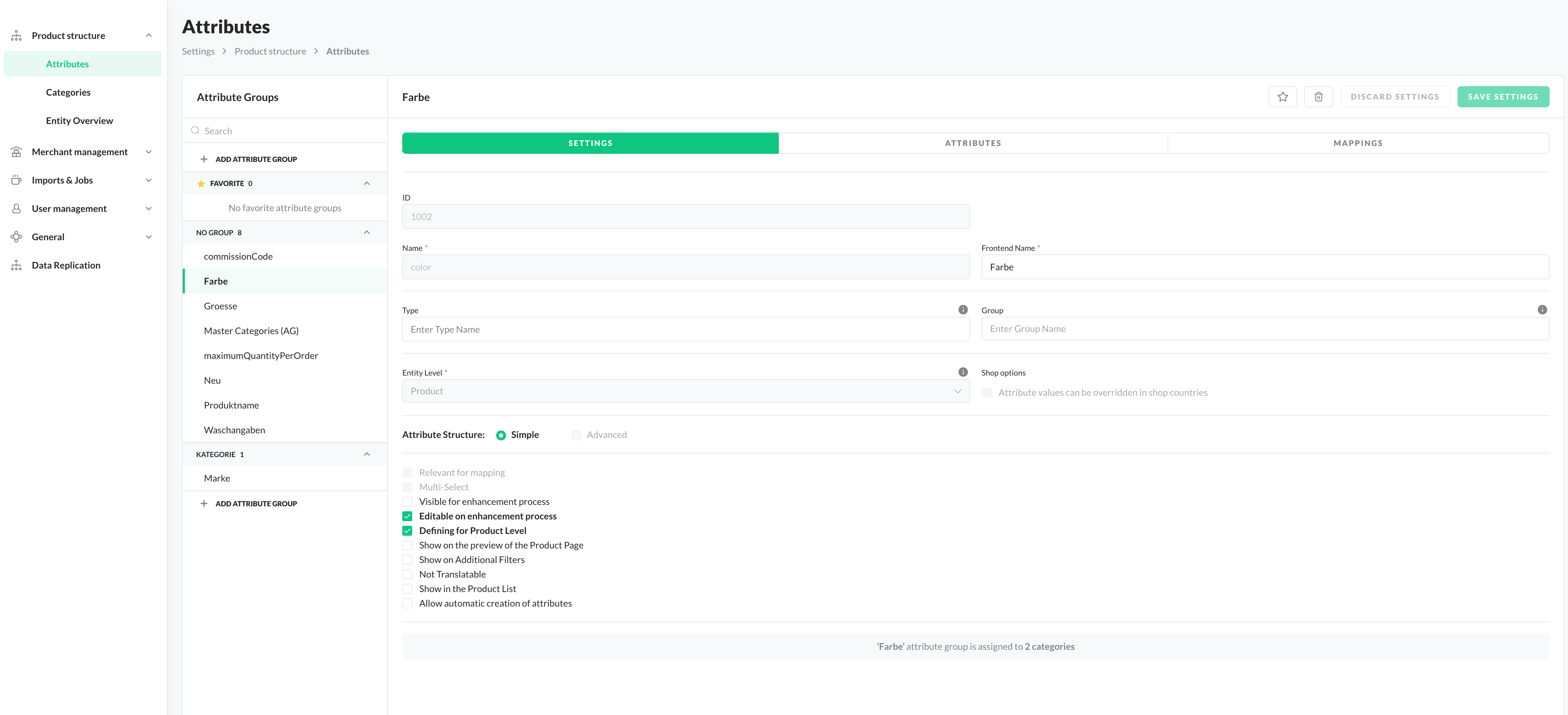Uncheck Editable on enhancement process
The image size is (1568, 715).
click(x=407, y=517)
